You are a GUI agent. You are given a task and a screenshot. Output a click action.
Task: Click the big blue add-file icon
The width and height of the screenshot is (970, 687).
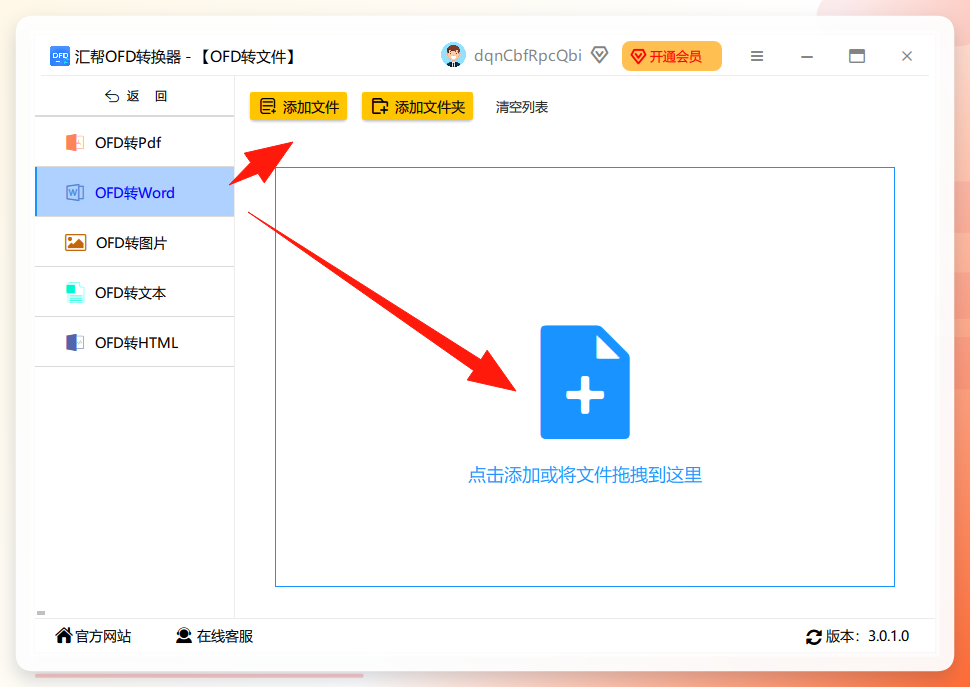[585, 382]
